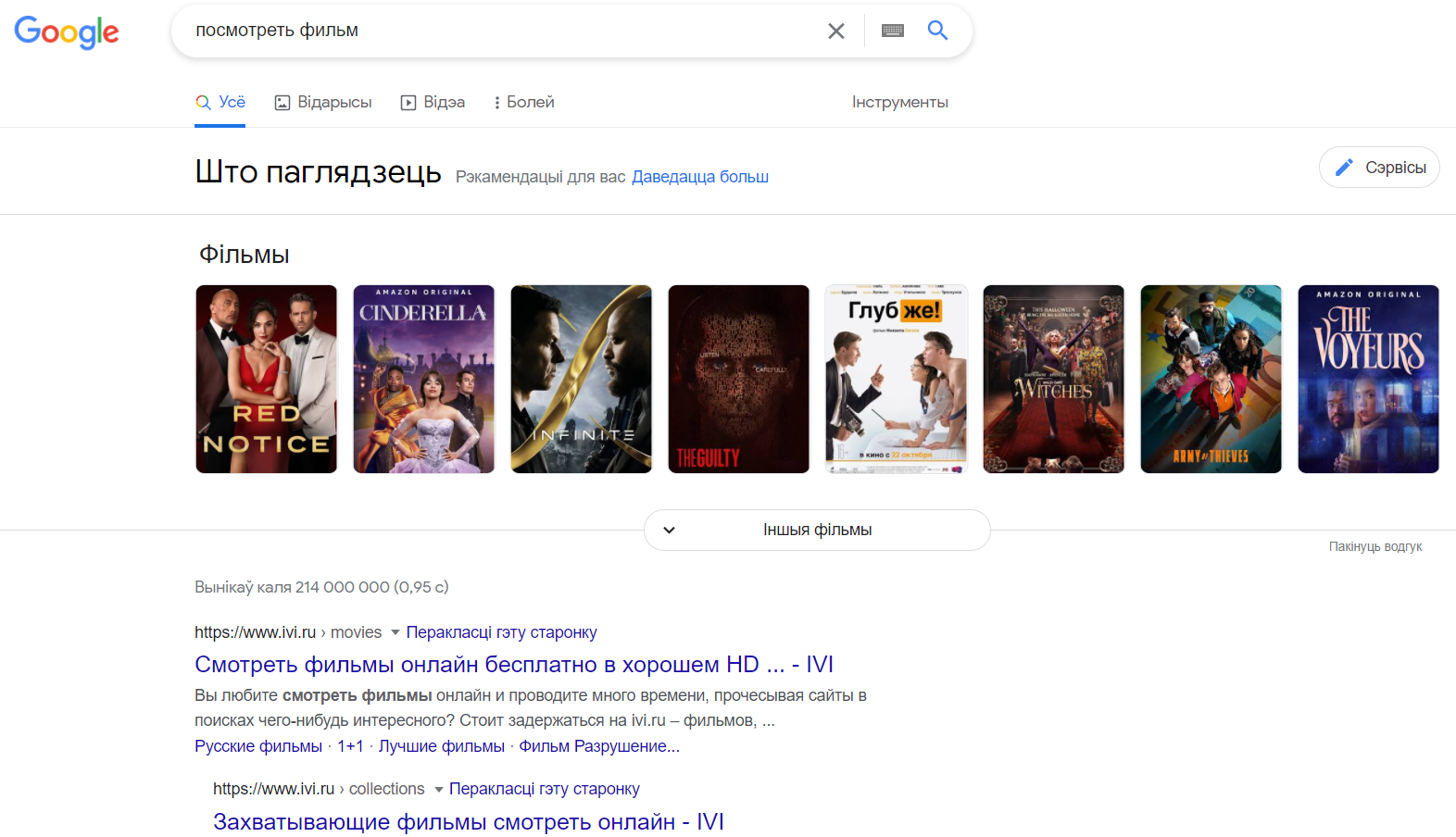Click the https://www.ivi.ru › collections URL
The image size is (1456, 837).
319,789
